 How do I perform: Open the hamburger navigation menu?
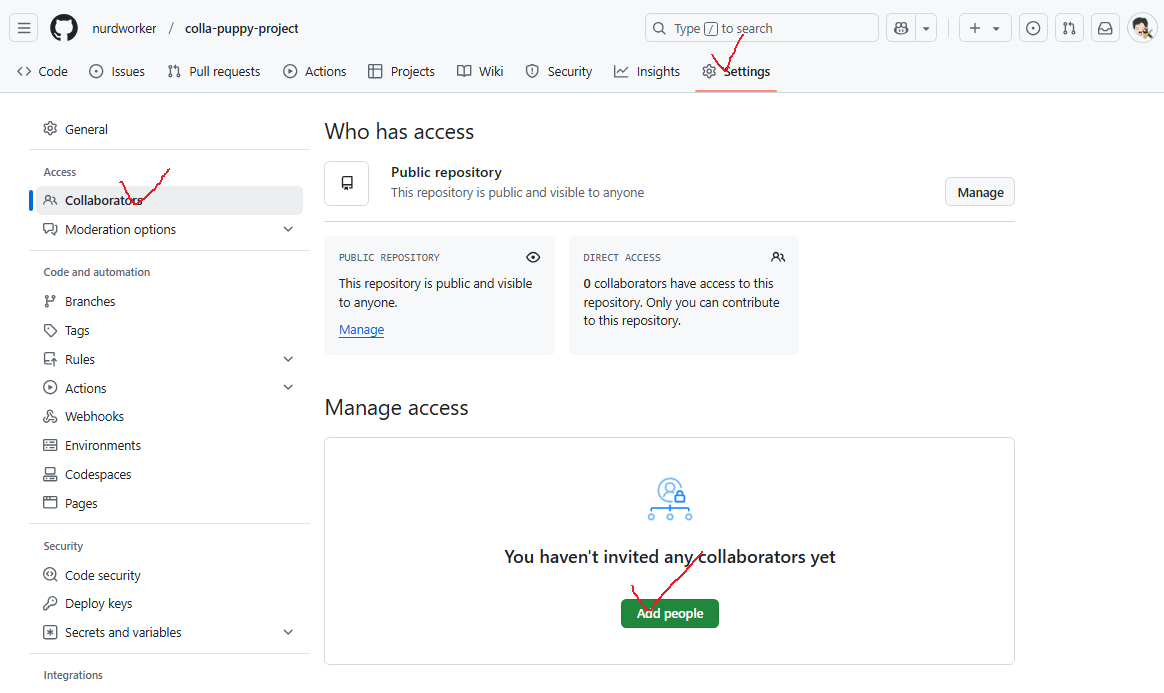point(24,28)
